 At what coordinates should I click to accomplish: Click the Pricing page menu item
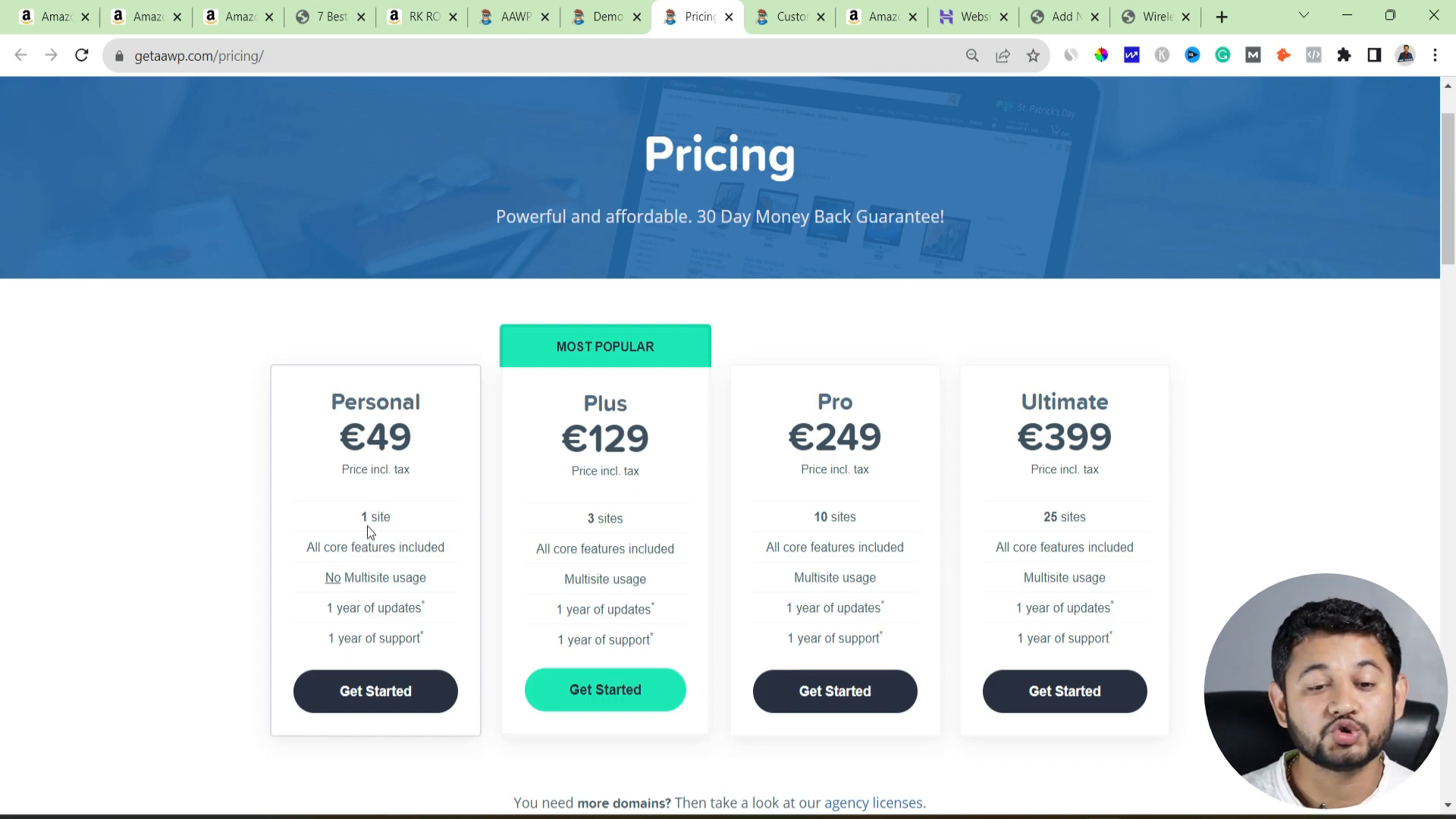pos(696,17)
